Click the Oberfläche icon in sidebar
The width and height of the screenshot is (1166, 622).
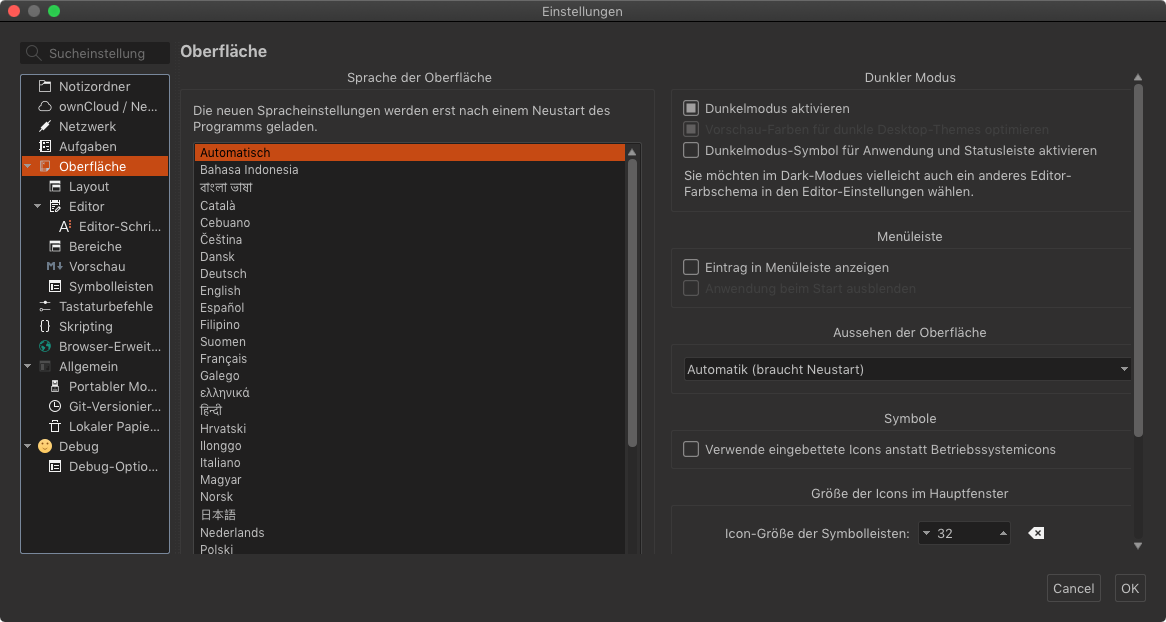click(x=45, y=167)
